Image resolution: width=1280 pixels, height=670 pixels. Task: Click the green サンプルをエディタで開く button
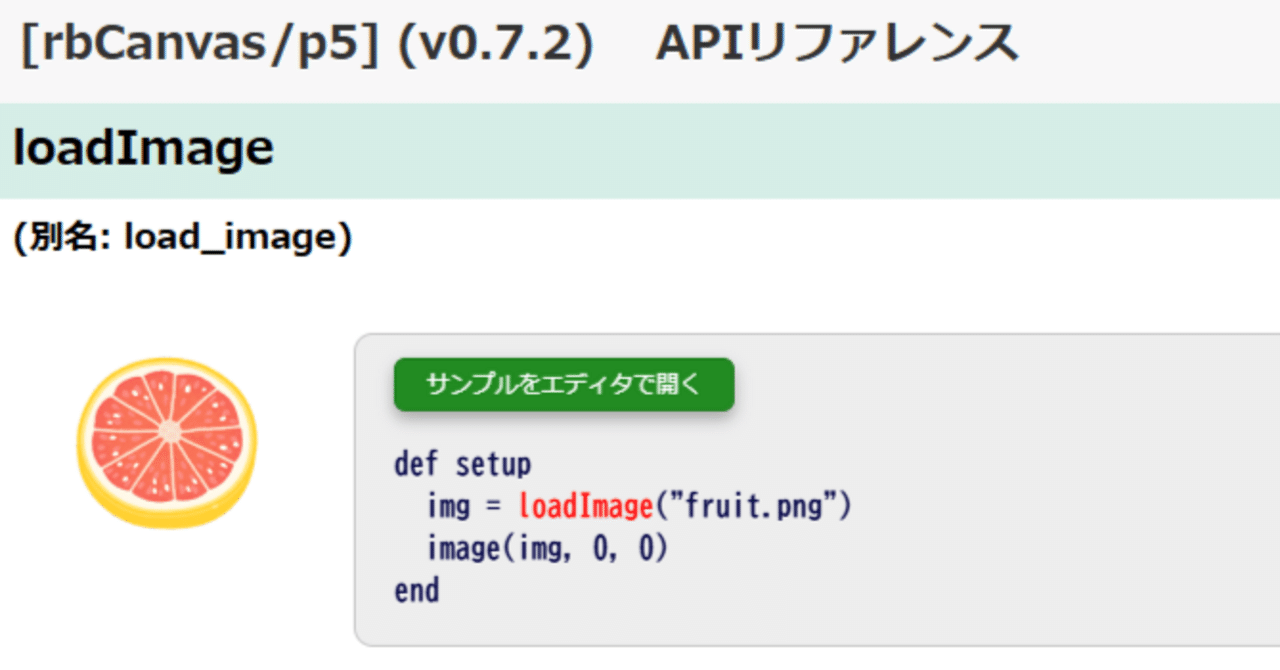coord(564,385)
